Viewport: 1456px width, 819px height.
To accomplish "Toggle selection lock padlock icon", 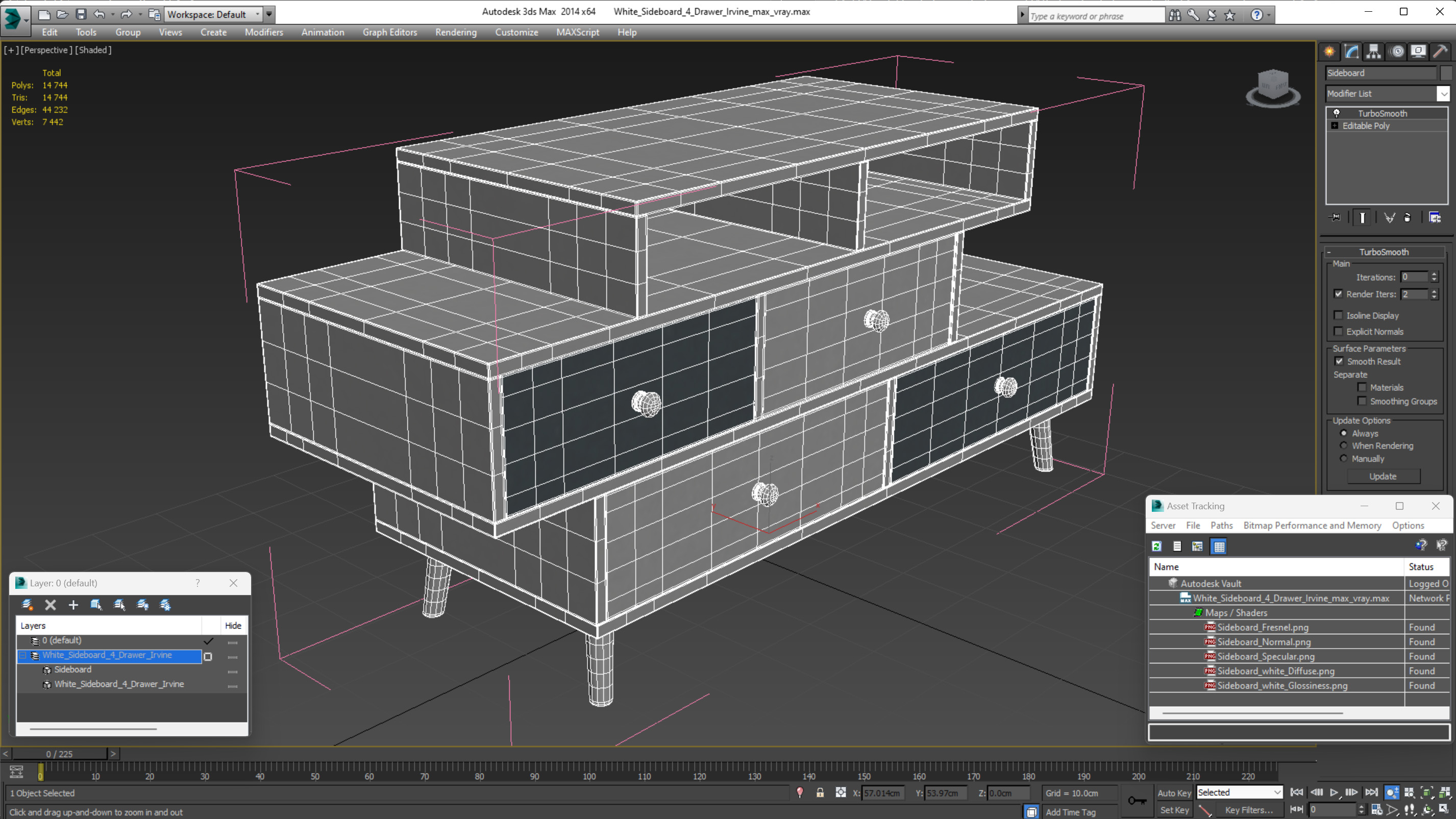I will (820, 792).
